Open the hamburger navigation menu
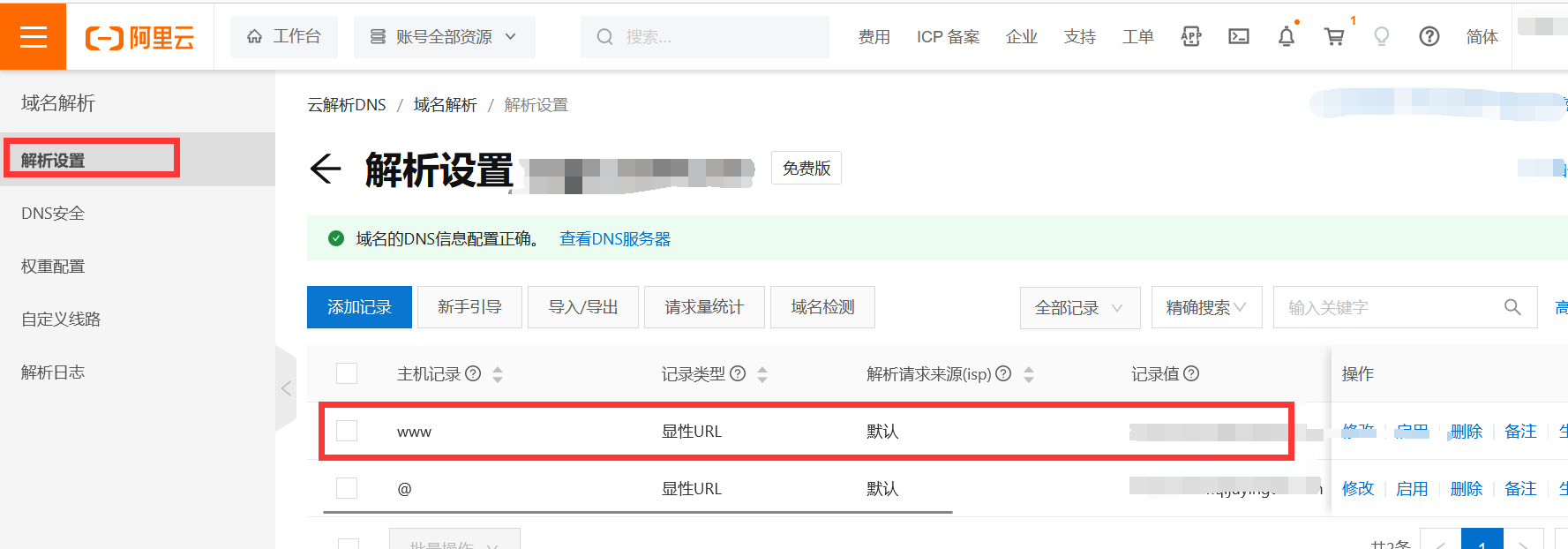1568x549 pixels. click(x=33, y=36)
